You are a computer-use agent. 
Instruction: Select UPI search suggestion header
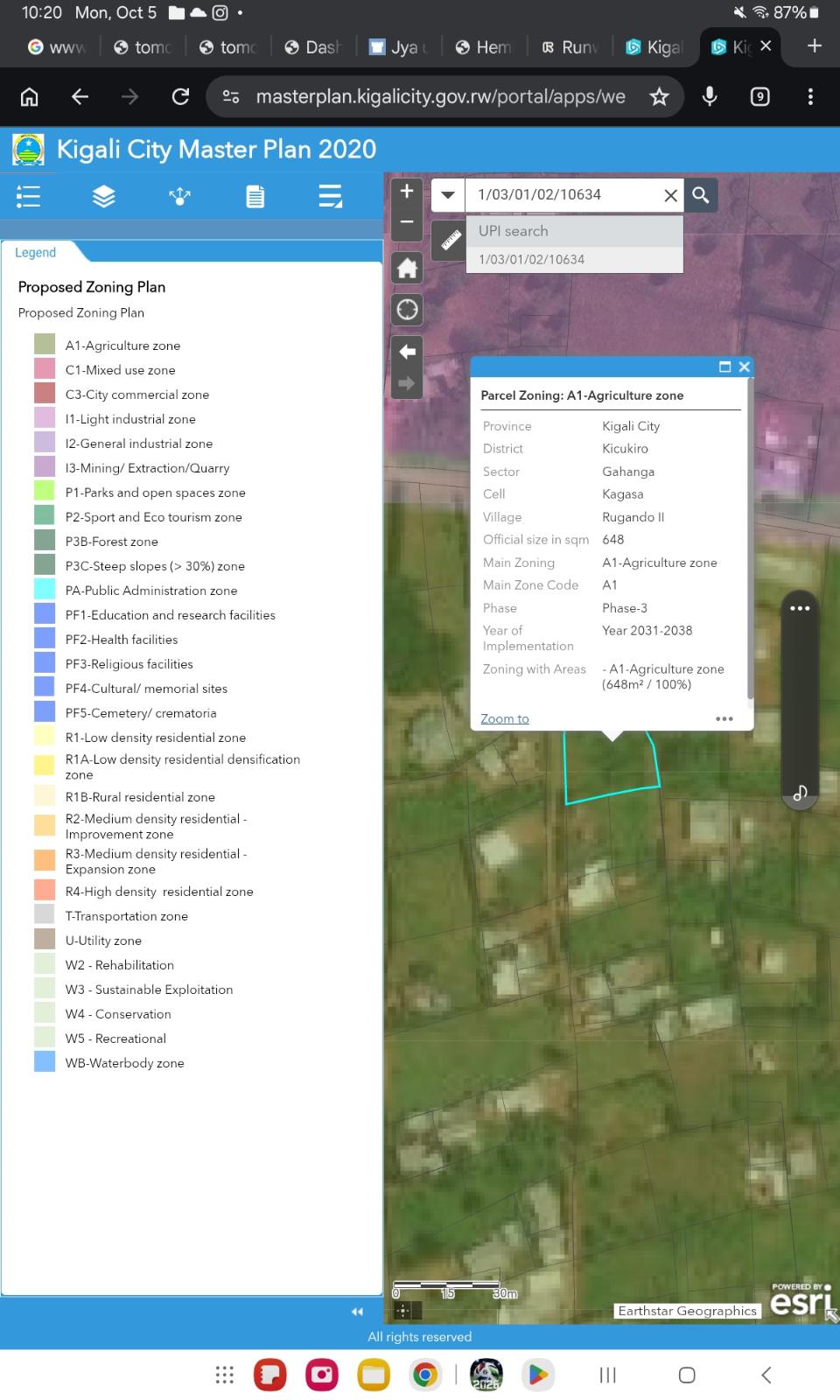574,231
